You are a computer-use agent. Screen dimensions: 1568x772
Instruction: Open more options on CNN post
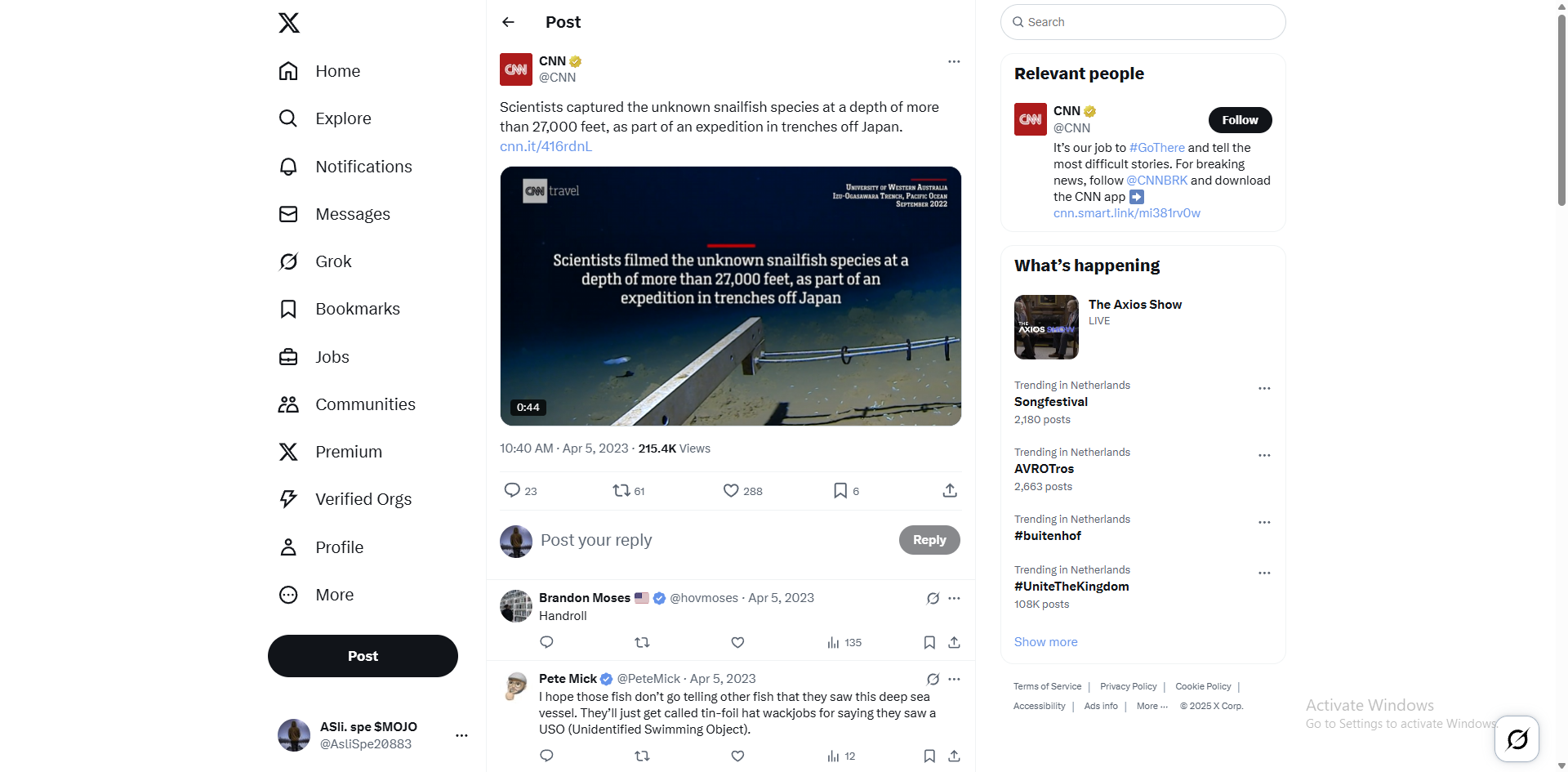coord(953,61)
